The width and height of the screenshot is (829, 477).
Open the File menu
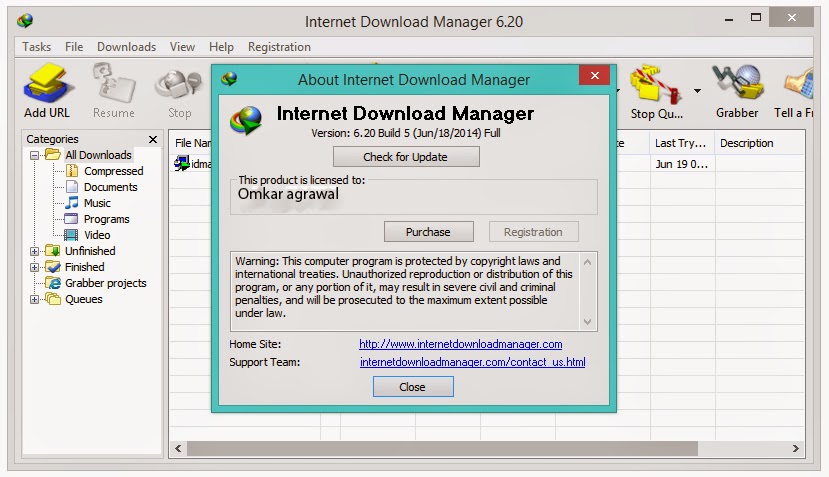[74, 47]
